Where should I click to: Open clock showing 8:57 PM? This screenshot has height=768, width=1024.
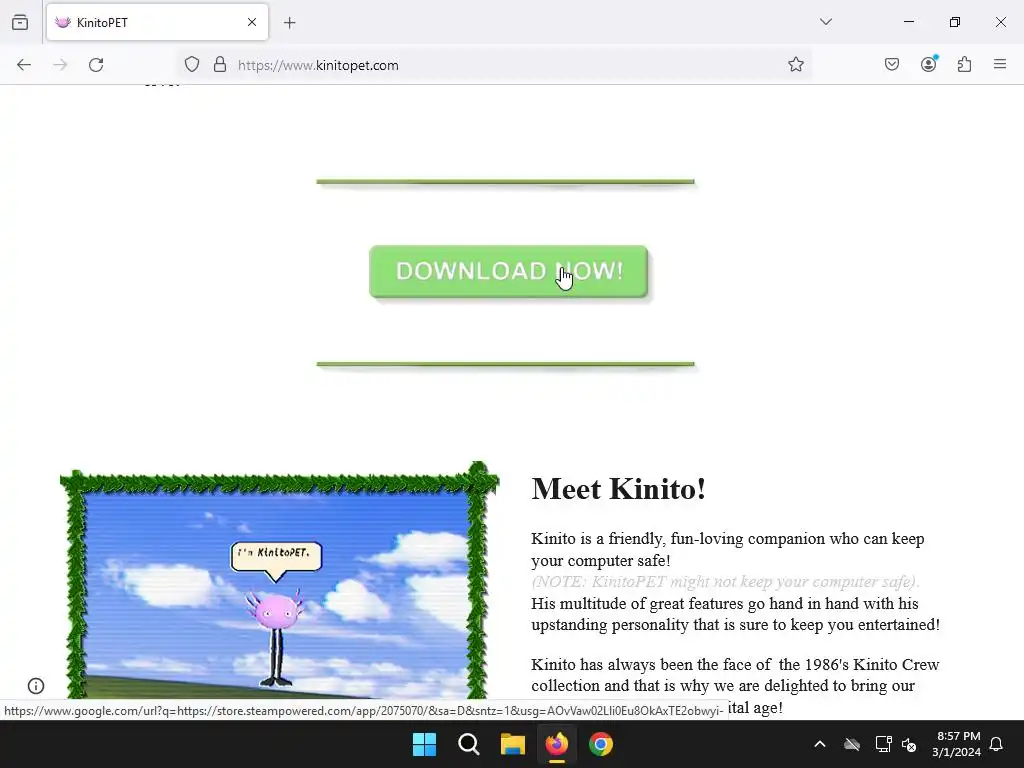point(957,744)
